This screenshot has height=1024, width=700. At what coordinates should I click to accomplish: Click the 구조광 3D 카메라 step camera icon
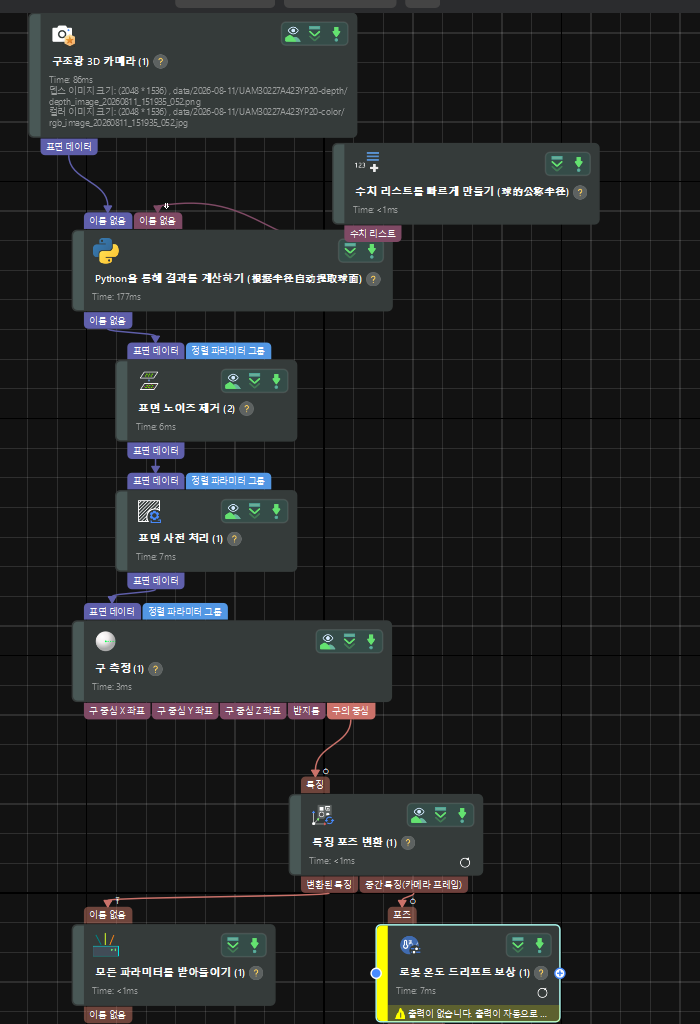click(63, 35)
